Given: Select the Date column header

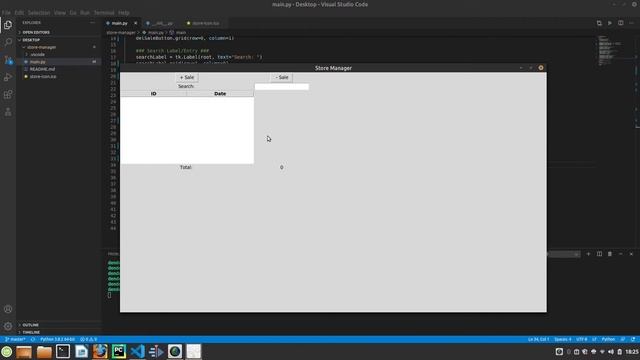Looking at the screenshot, I should pos(220,93).
